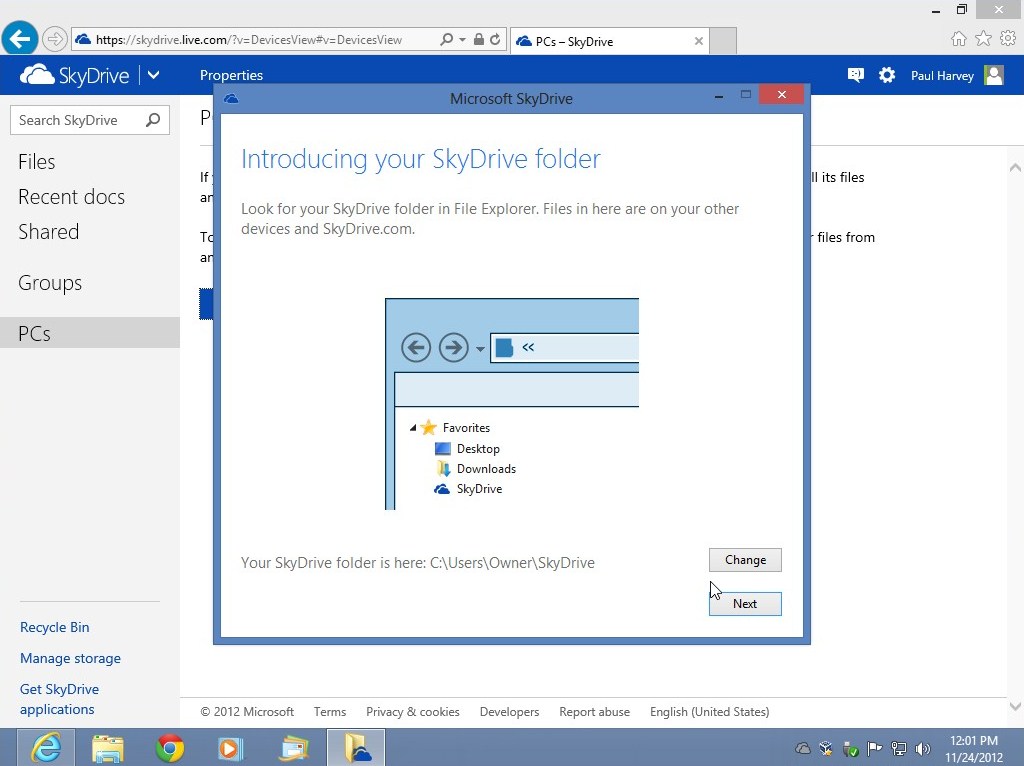
Task: Click the browser refresh icon in address bar
Action: 495,40
